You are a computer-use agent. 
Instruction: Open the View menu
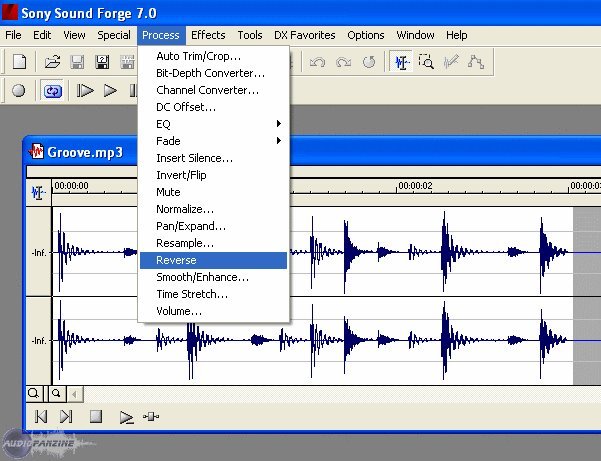tap(74, 35)
